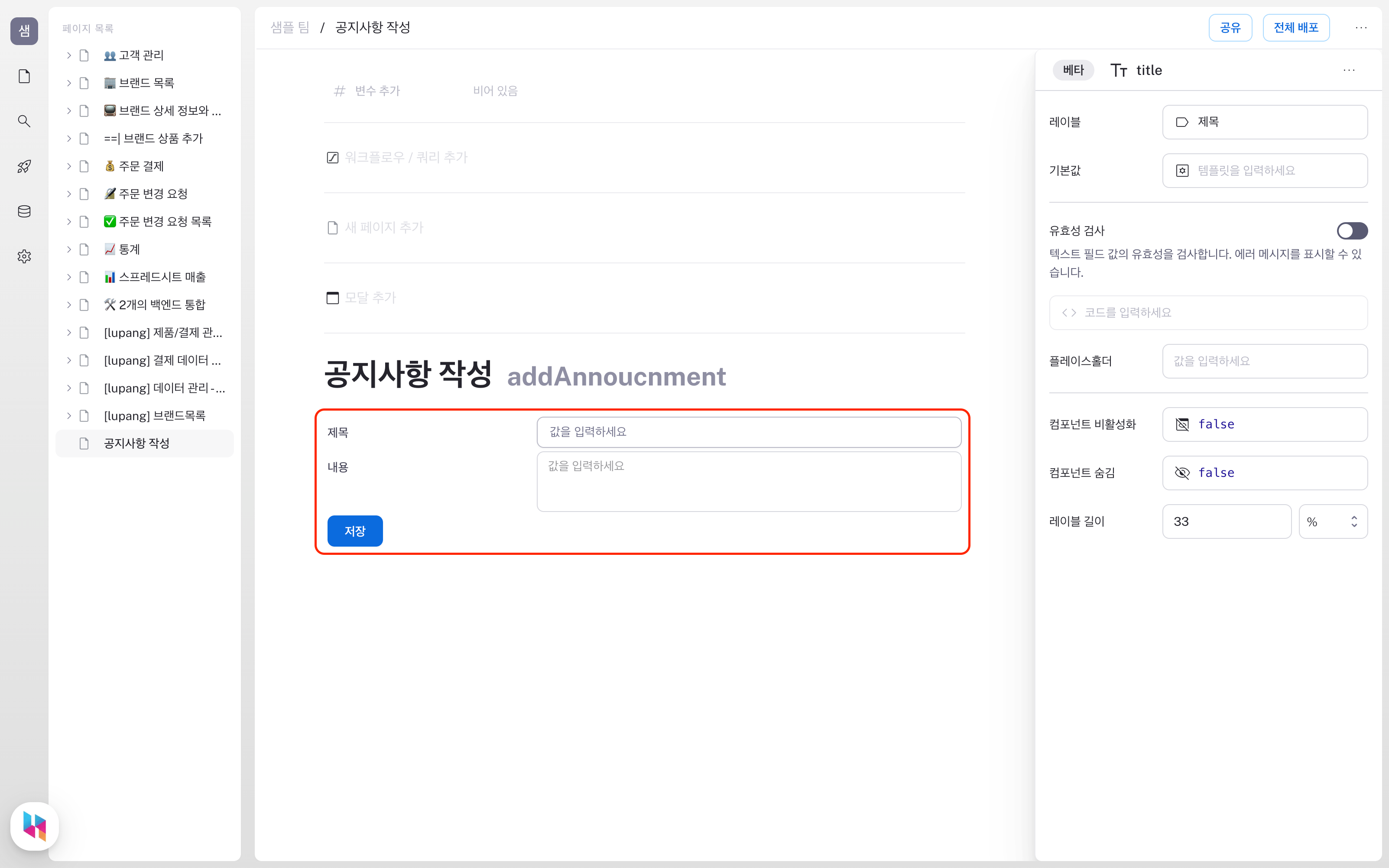Screen dimensions: 1389x868
Task: Click the 코드를 입력하세요 validation code field
Action: tap(1208, 312)
